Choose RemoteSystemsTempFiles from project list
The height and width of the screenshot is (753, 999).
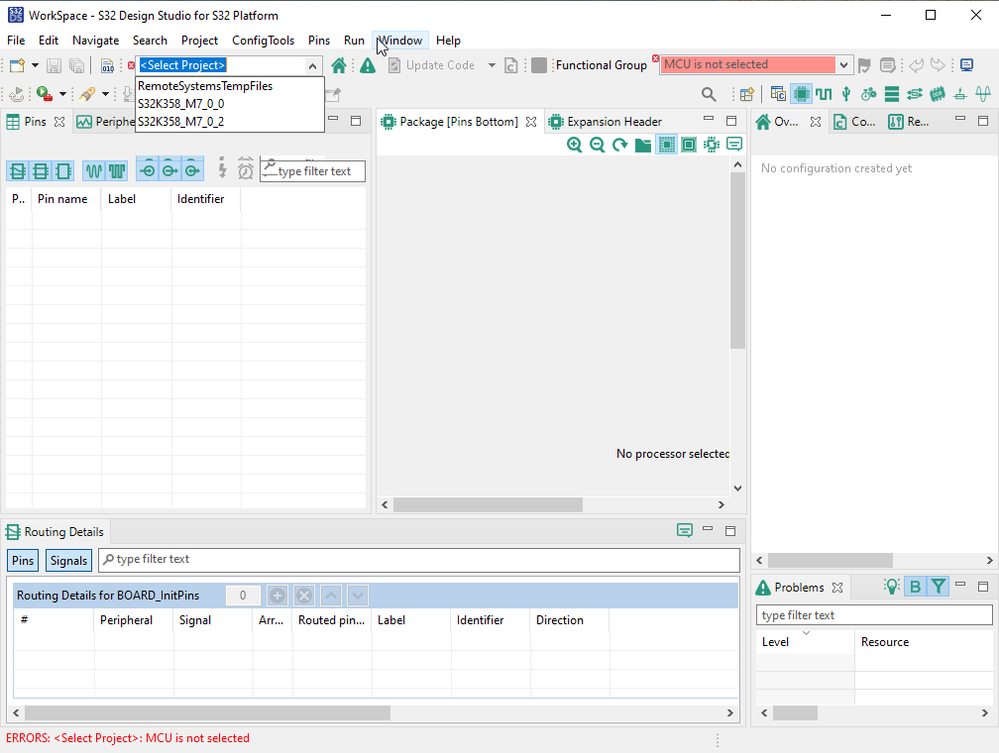click(x=230, y=86)
